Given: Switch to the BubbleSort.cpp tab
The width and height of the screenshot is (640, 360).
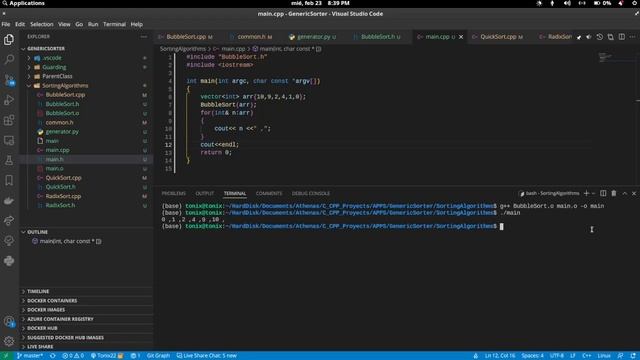Looking at the screenshot, I should 186,37.
